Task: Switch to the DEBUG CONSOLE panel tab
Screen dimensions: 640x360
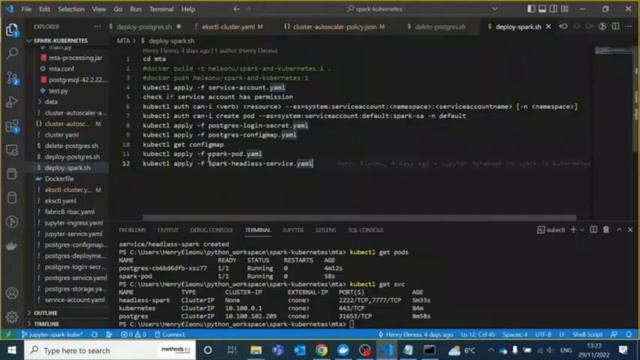Action: pos(211,230)
